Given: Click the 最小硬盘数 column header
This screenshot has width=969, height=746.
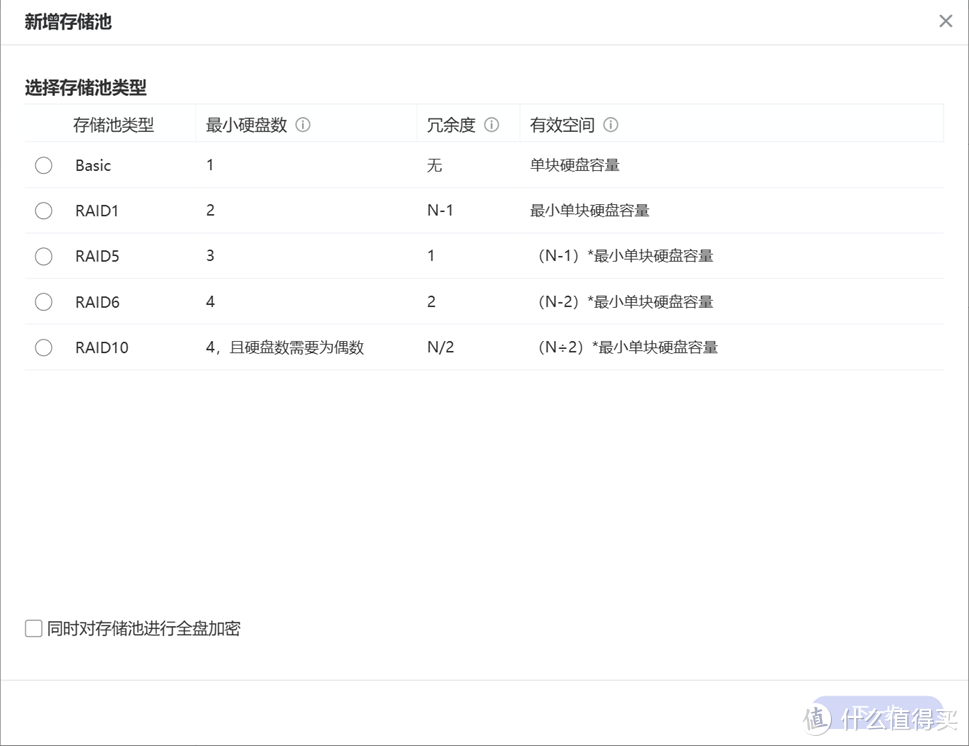Looking at the screenshot, I should pos(247,124).
